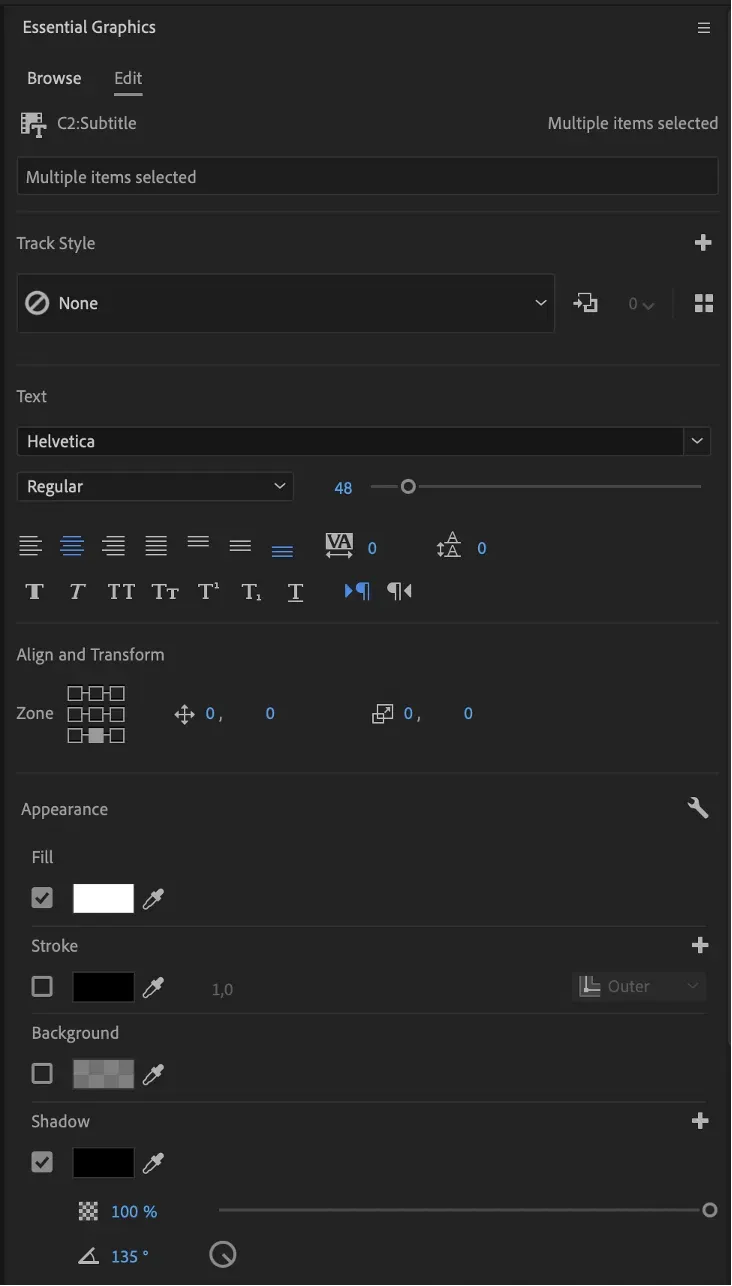Push style to track icon
732x1286 pixels.
[585, 303]
